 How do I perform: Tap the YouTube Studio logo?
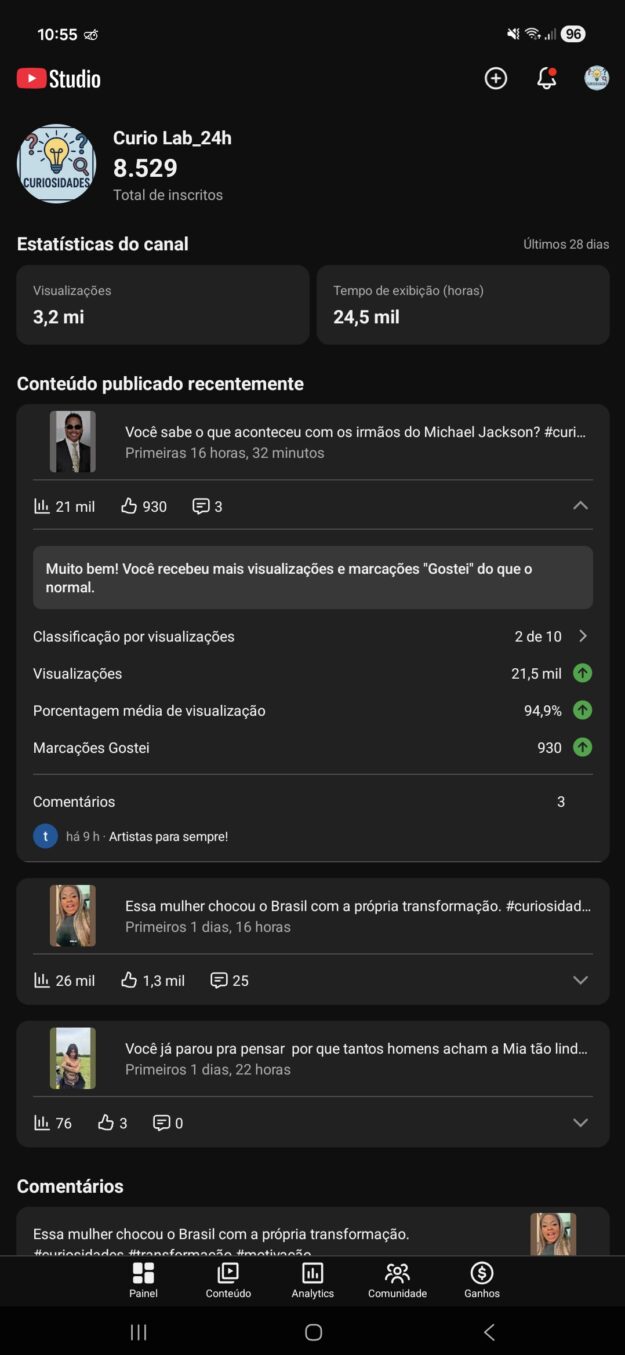pos(59,79)
